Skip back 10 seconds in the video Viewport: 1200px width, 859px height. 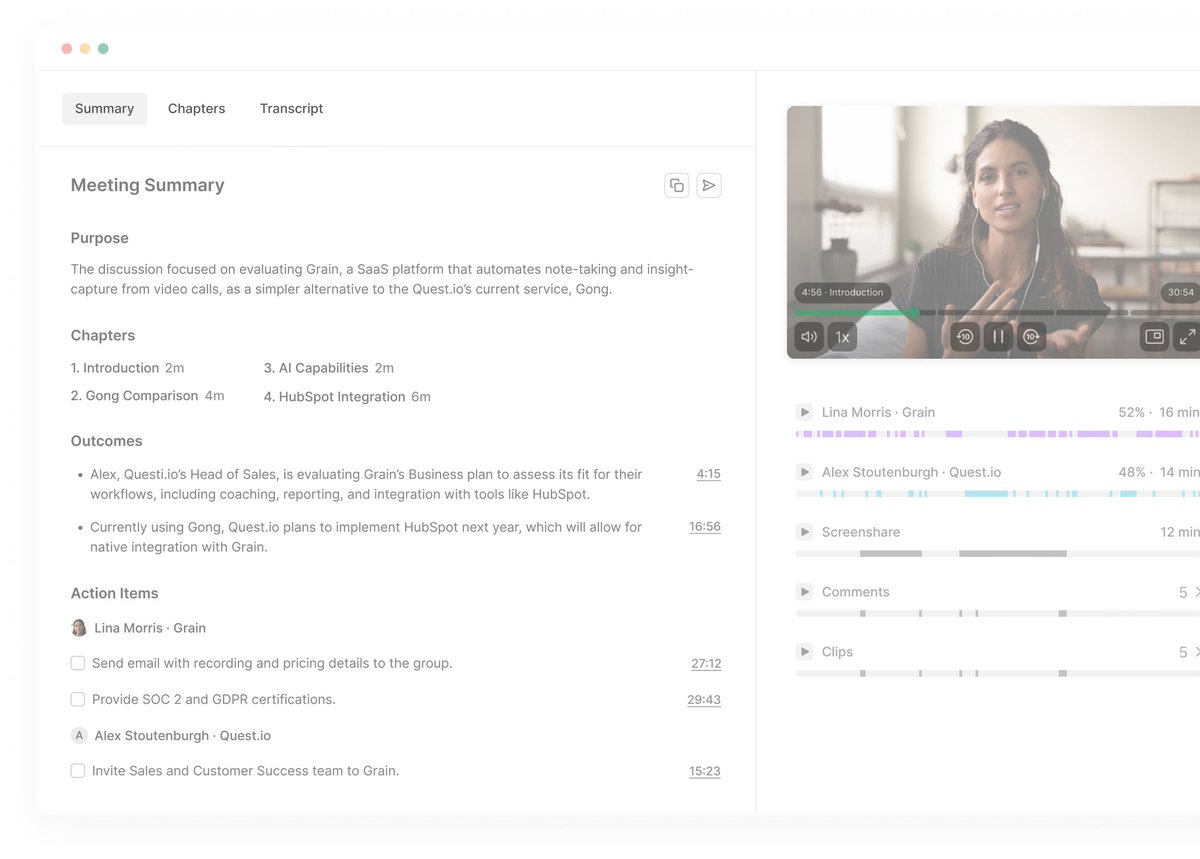tap(964, 337)
